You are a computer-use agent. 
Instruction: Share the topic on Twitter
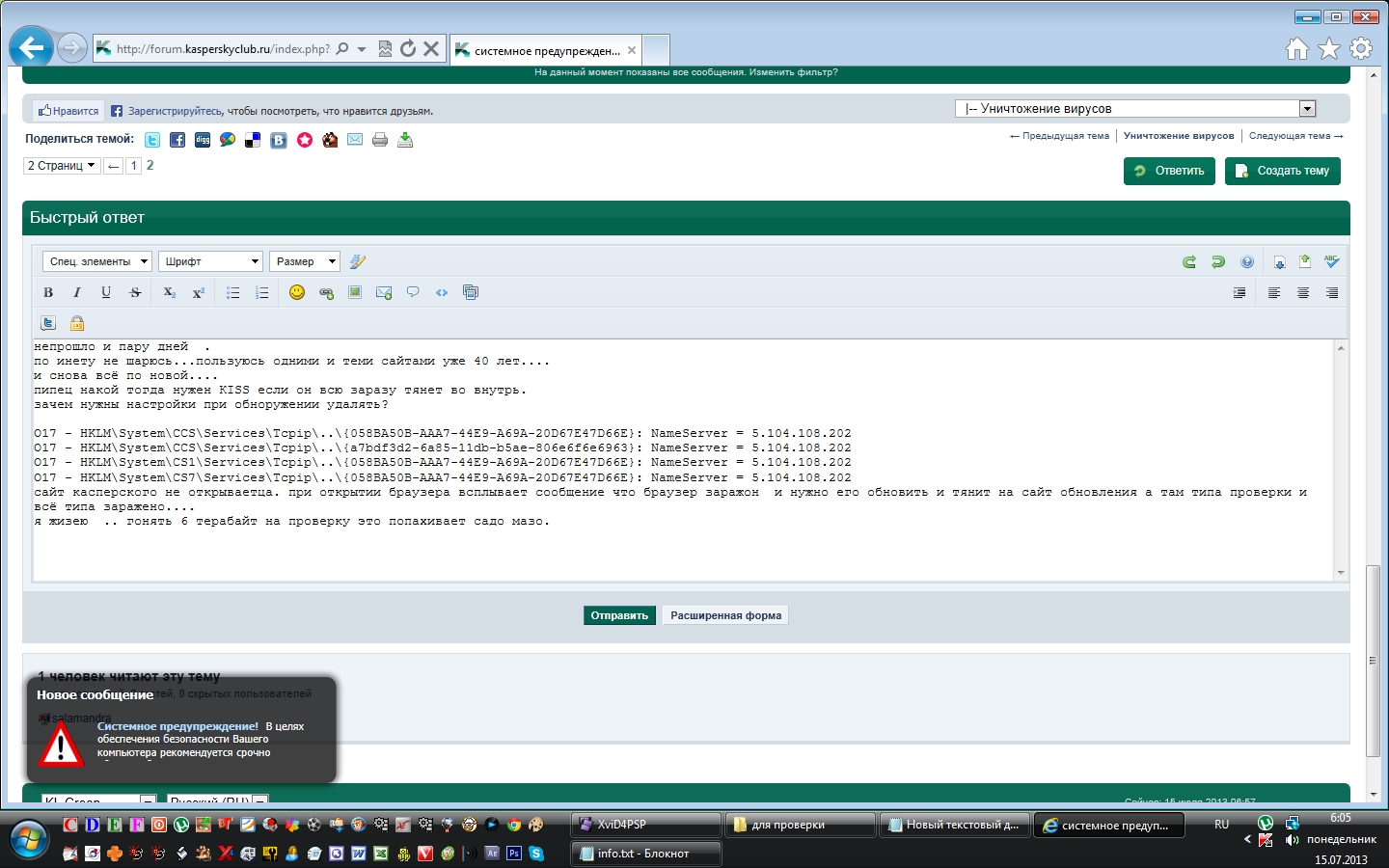[152, 140]
